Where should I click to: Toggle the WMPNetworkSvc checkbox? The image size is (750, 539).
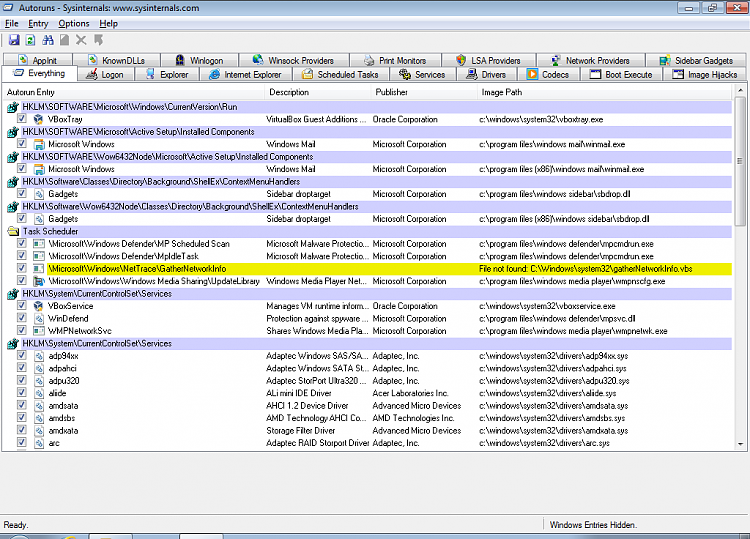[22, 330]
